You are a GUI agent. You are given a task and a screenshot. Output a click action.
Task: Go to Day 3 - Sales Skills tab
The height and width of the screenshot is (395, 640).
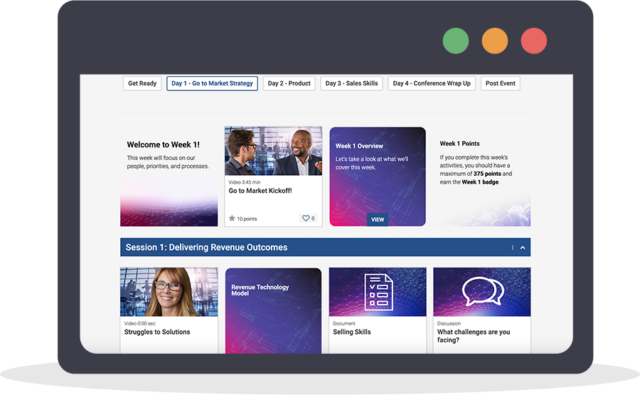[x=351, y=83]
